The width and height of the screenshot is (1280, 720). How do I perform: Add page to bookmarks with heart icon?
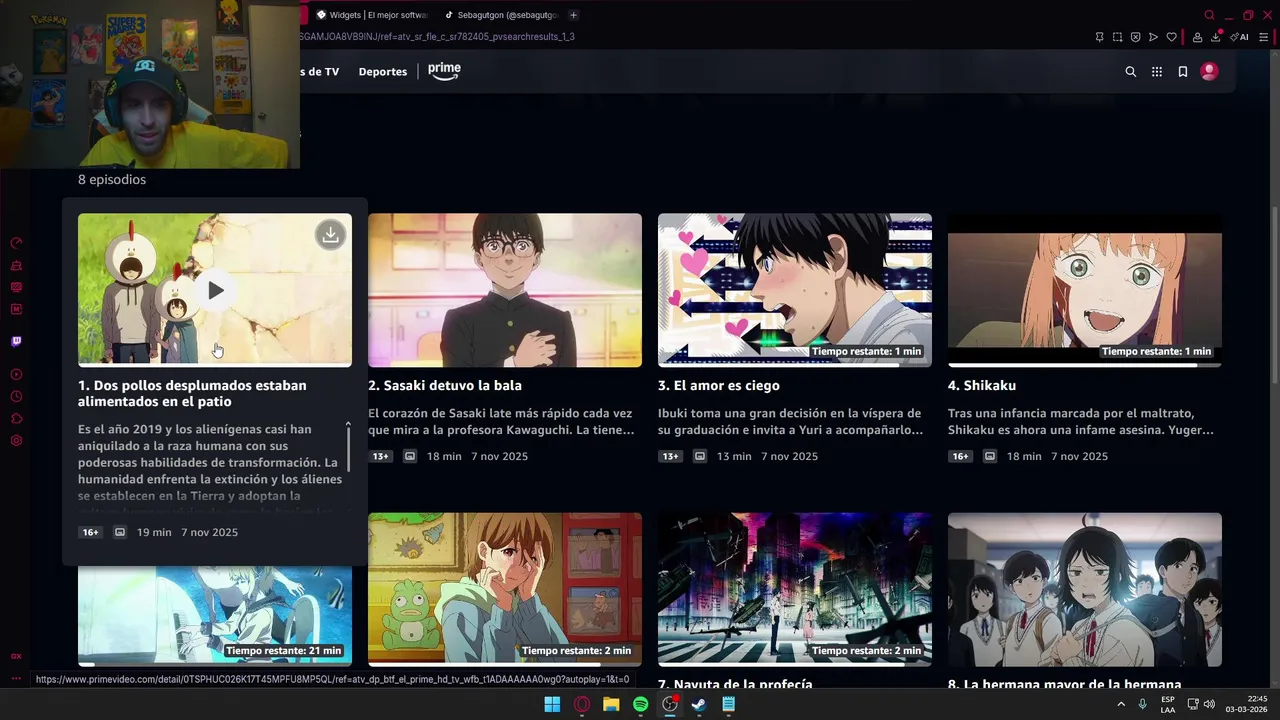click(1172, 37)
